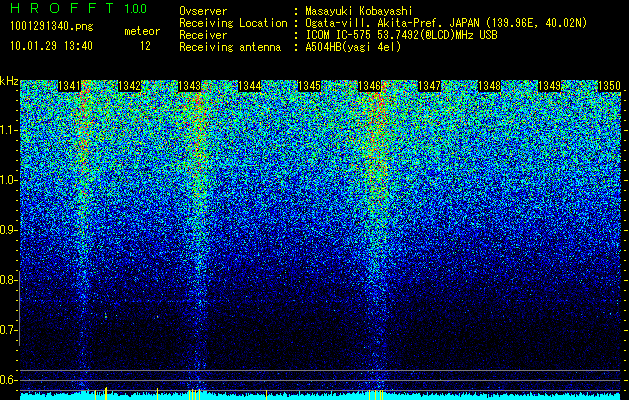Click the ICOM IC-575 receiver text
Image resolution: width=629 pixels, height=400 pixels.
tap(401, 35)
